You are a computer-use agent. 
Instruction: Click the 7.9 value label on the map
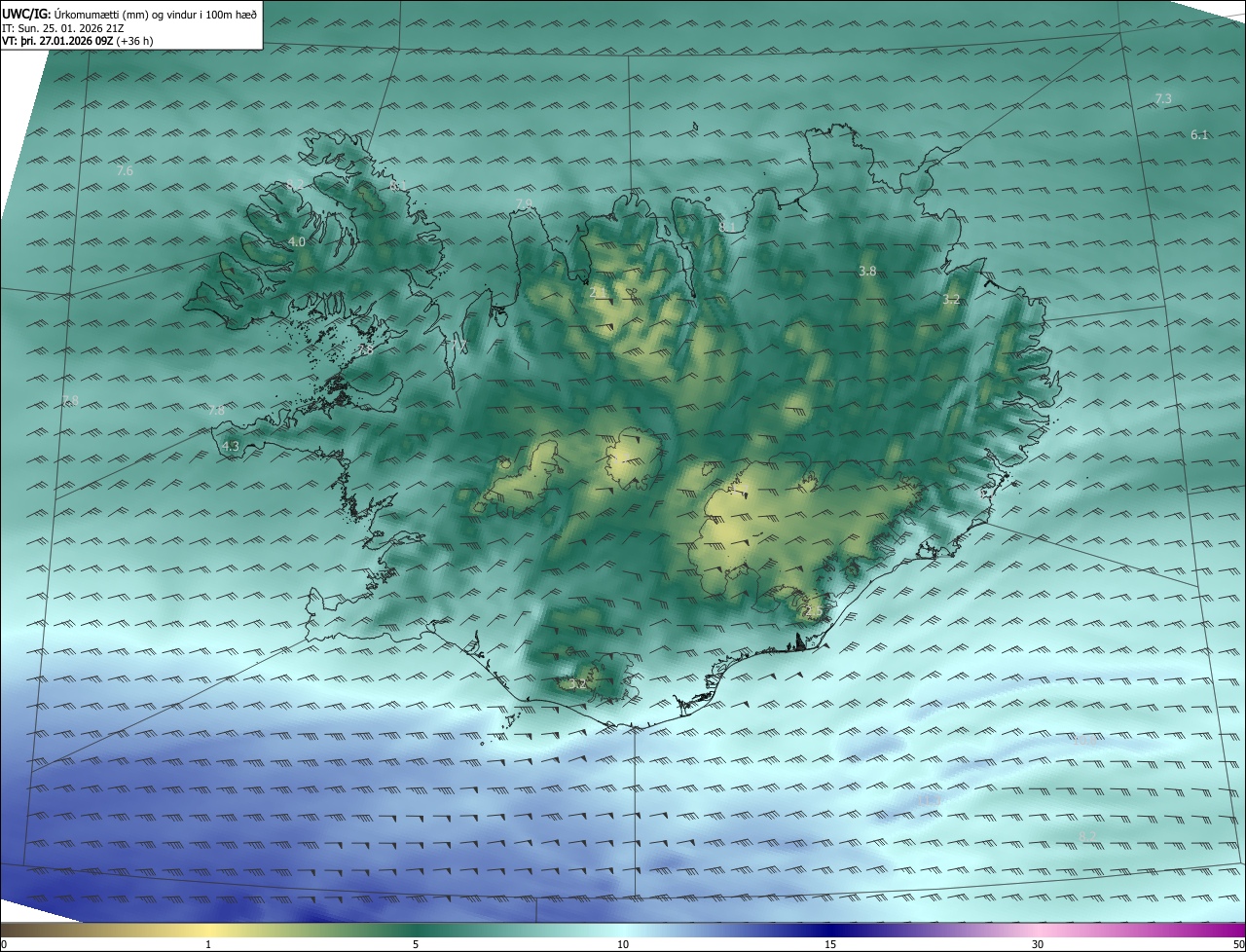pos(524,203)
